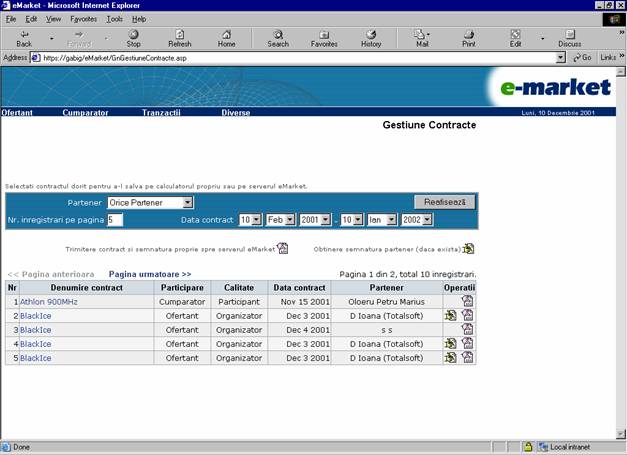Image resolution: width=627 pixels, height=455 pixels.
Task: Open the Tranzactii site menu
Action: pyautogui.click(x=161, y=113)
